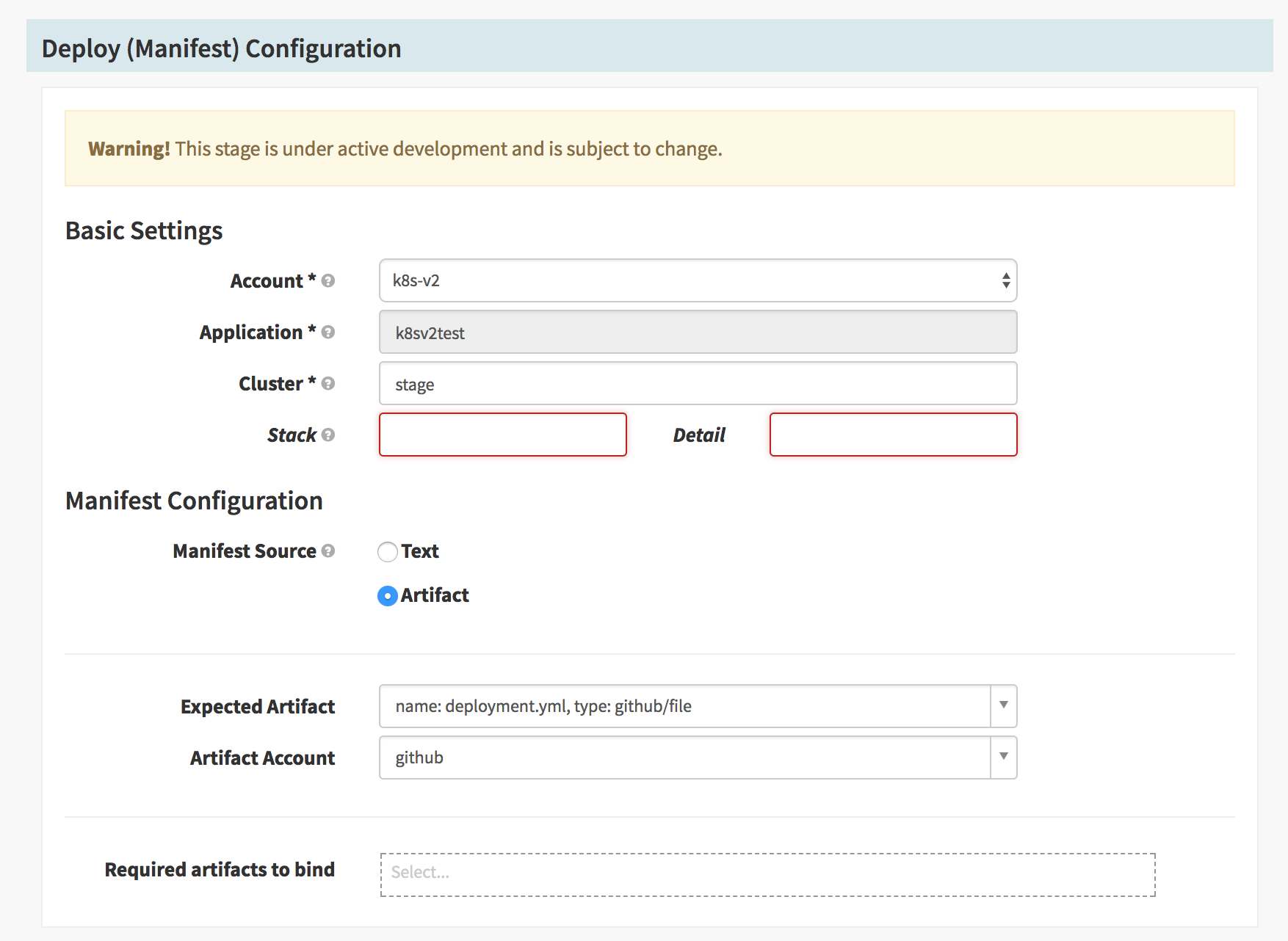Click the Manifest Source help icon

(328, 551)
